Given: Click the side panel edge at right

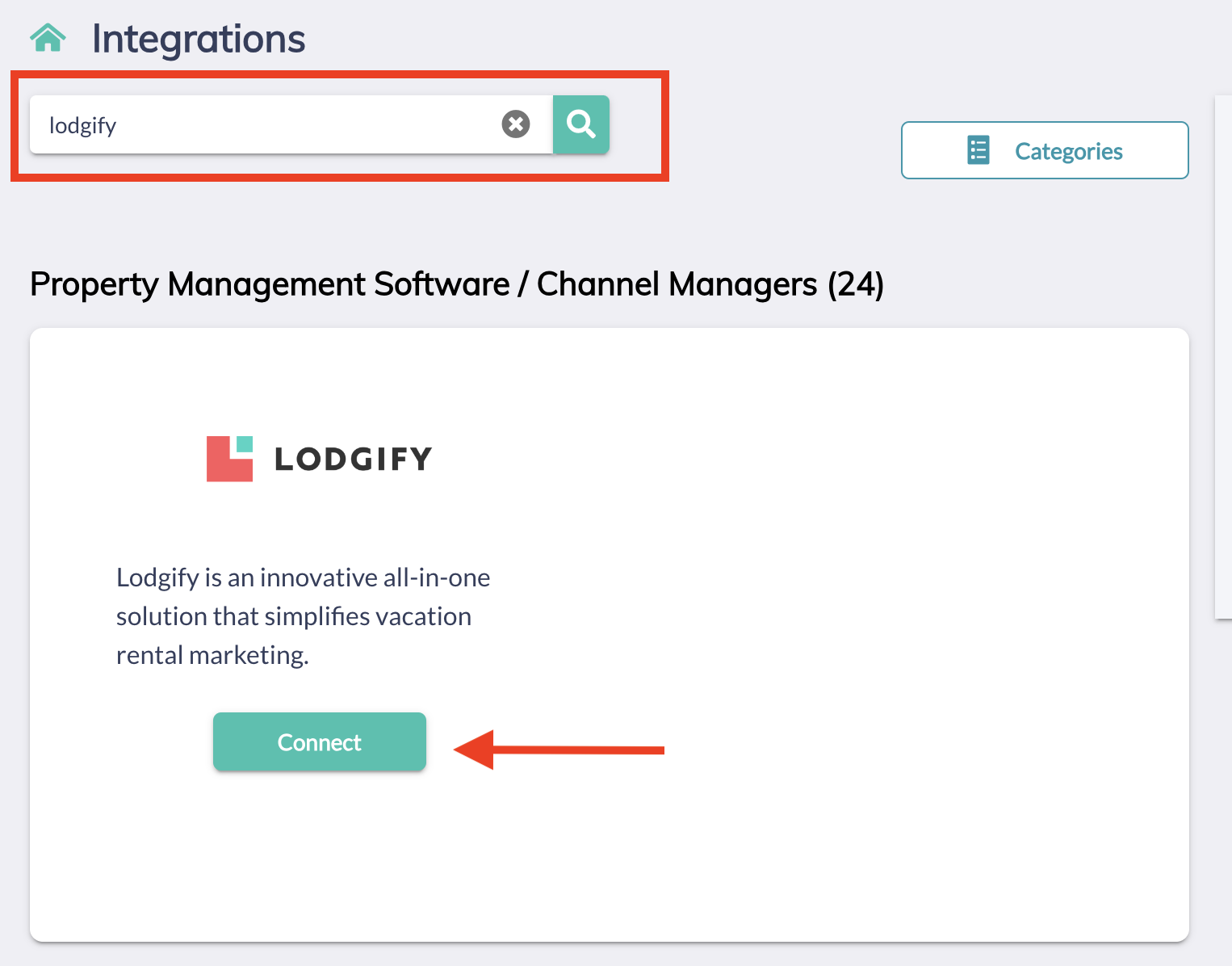Looking at the screenshot, I should (1222, 355).
